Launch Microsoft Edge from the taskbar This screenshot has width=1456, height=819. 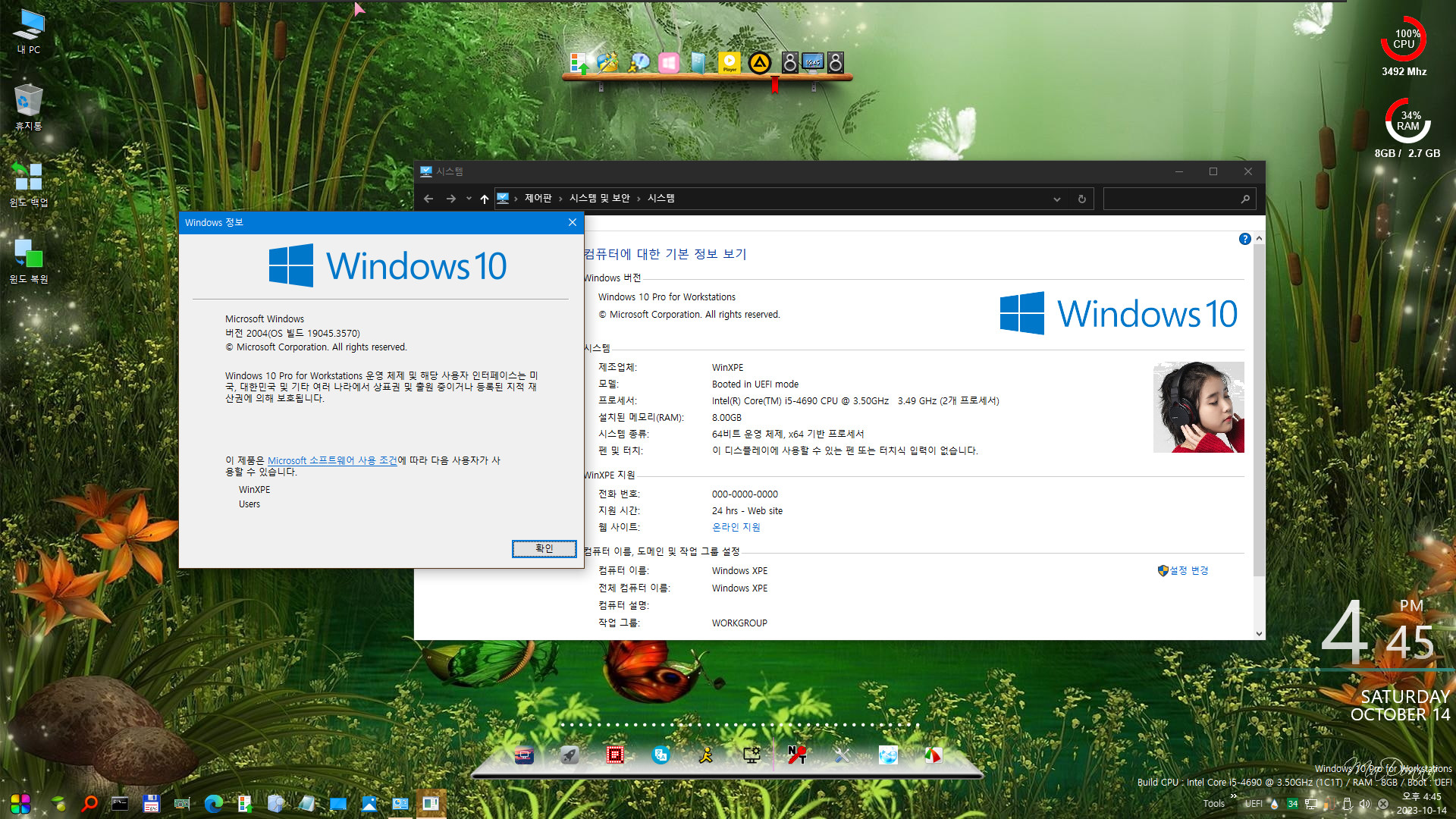(x=213, y=803)
